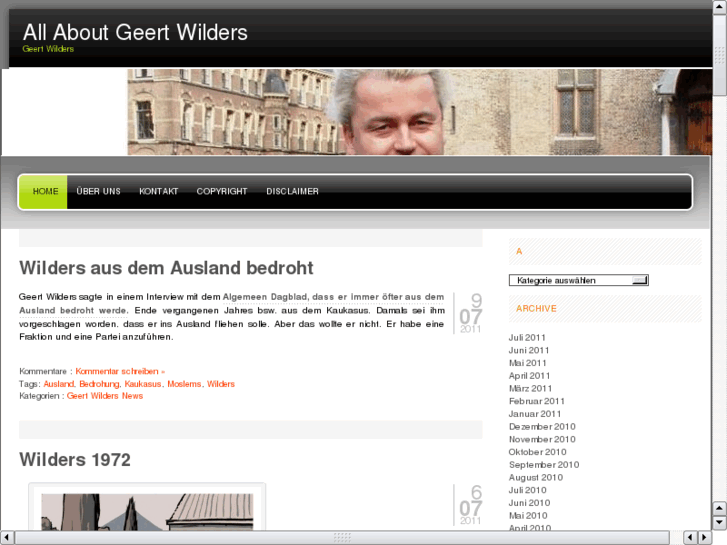Open the 'Kategorie auswählen' dropdown

(x=579, y=280)
